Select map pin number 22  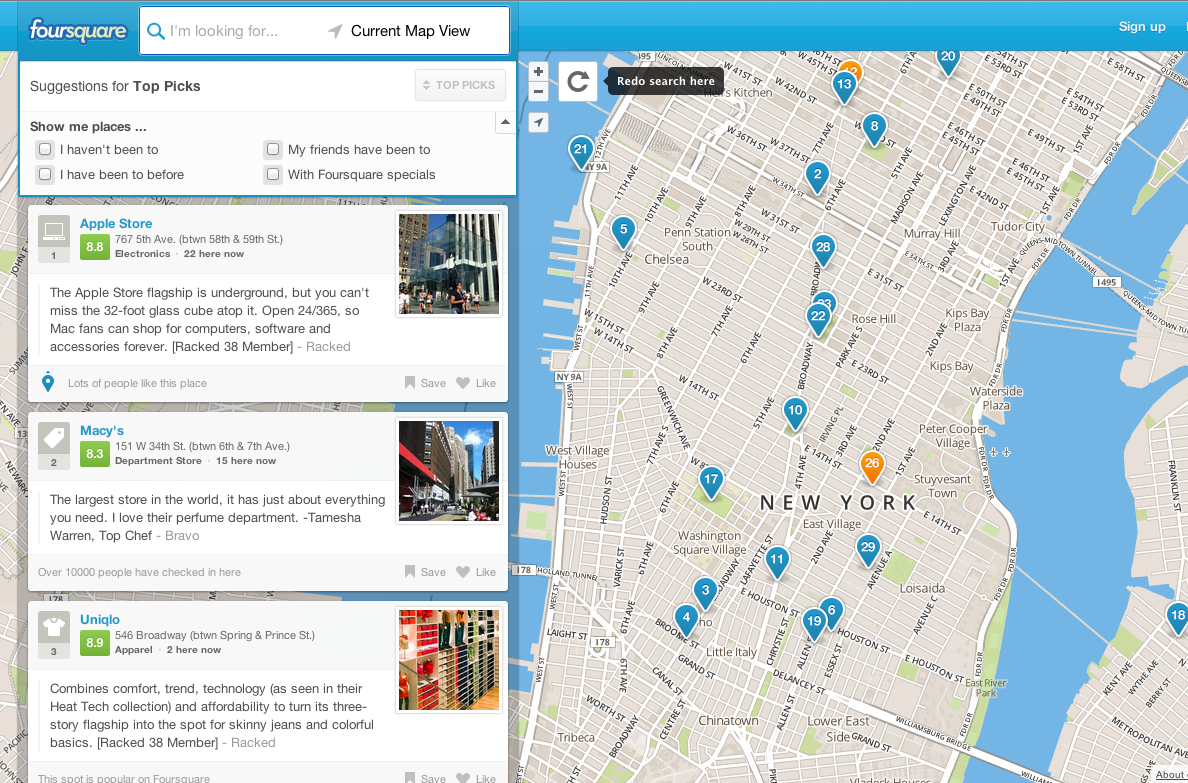point(818,319)
